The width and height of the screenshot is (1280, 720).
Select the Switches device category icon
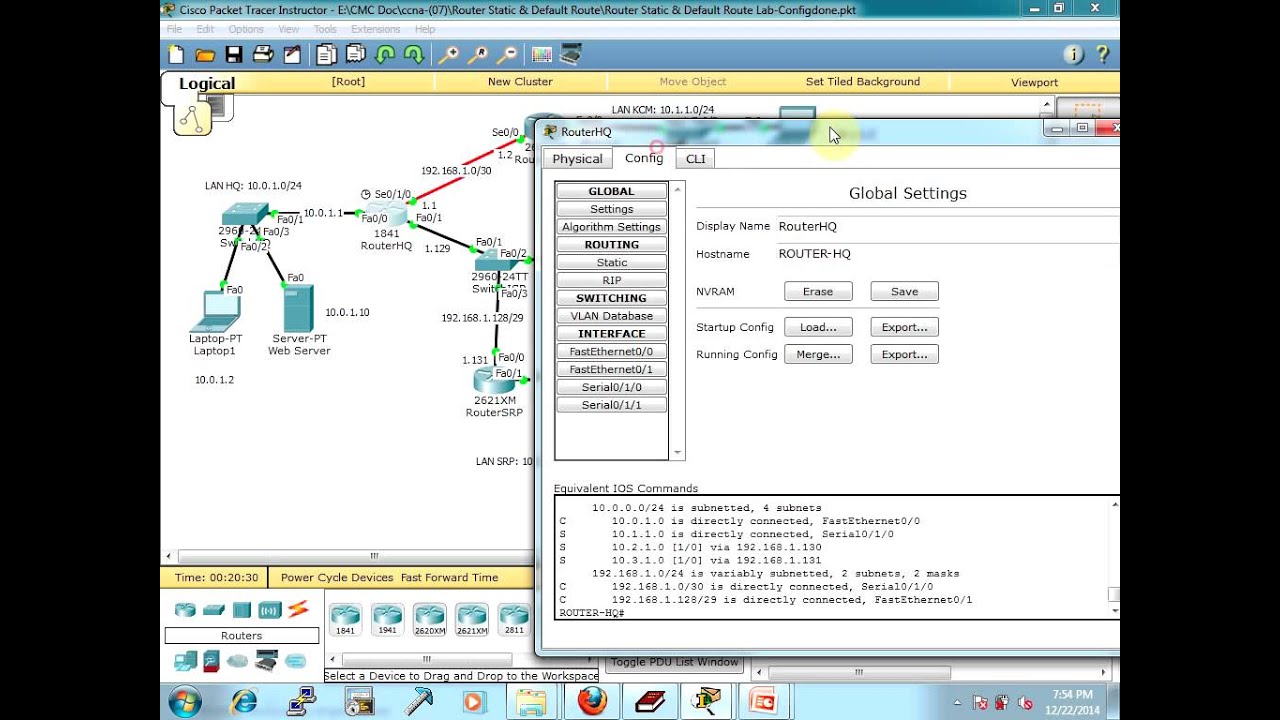click(x=214, y=610)
